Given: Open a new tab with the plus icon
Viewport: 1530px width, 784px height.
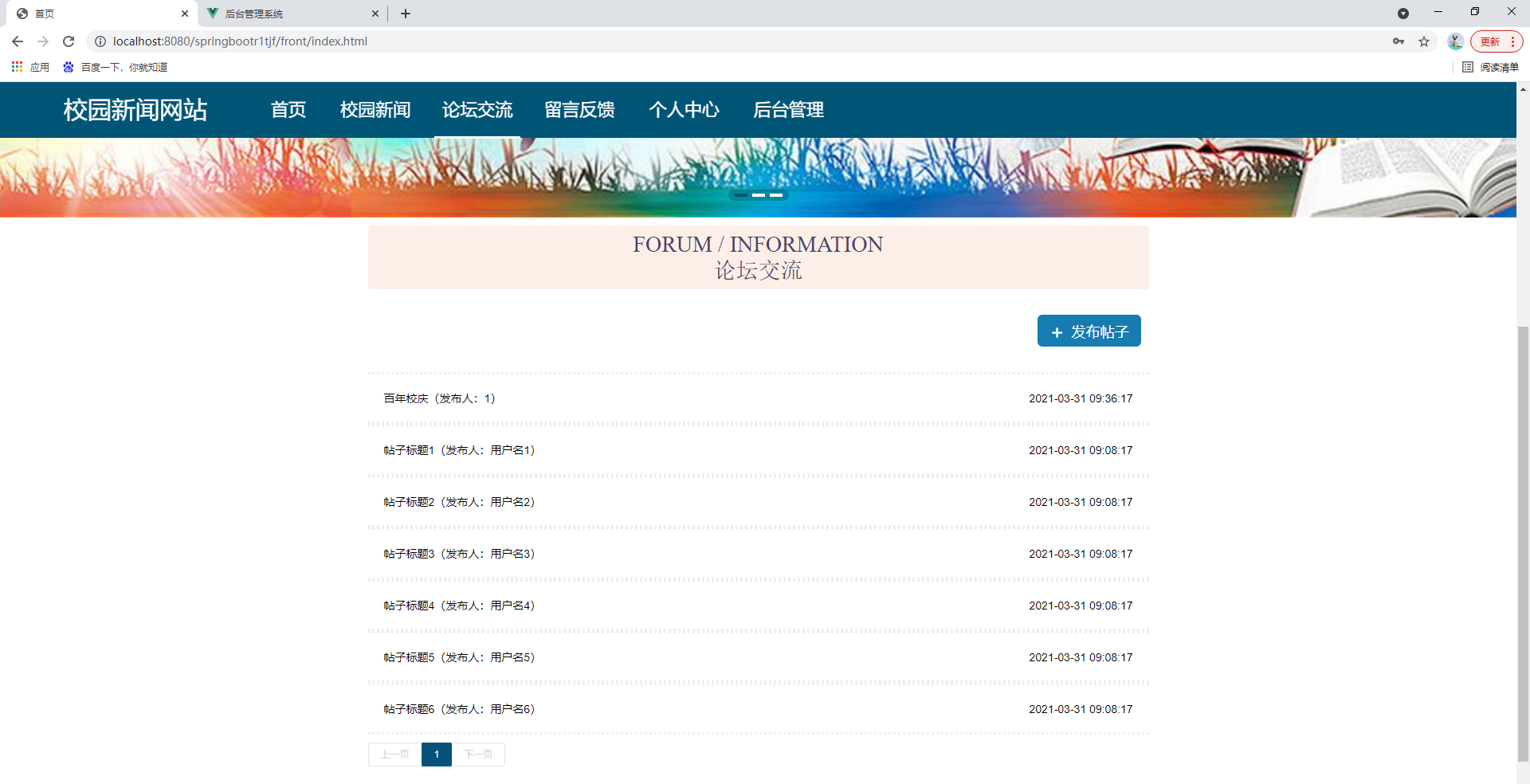Looking at the screenshot, I should (x=406, y=14).
